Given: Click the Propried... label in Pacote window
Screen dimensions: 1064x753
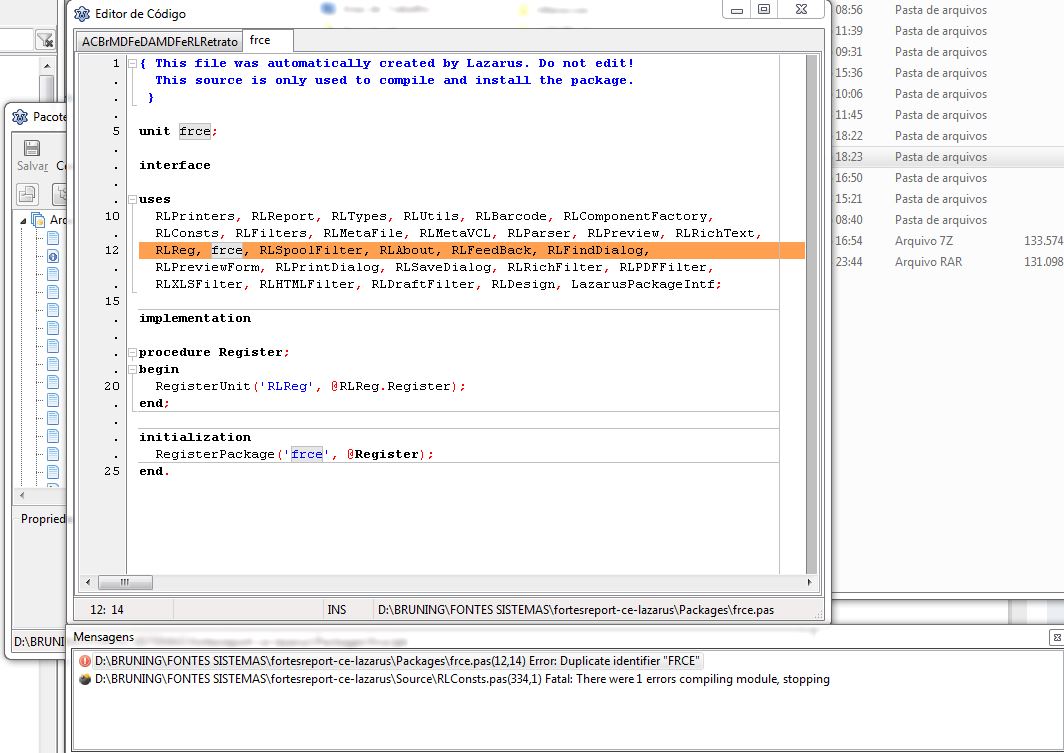Looking at the screenshot, I should (x=43, y=519).
